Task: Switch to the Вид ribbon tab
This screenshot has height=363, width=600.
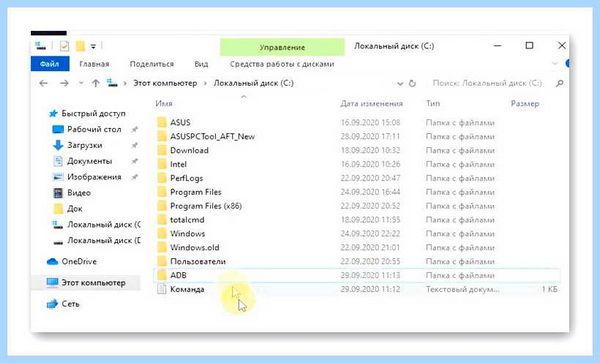Action: 201,64
